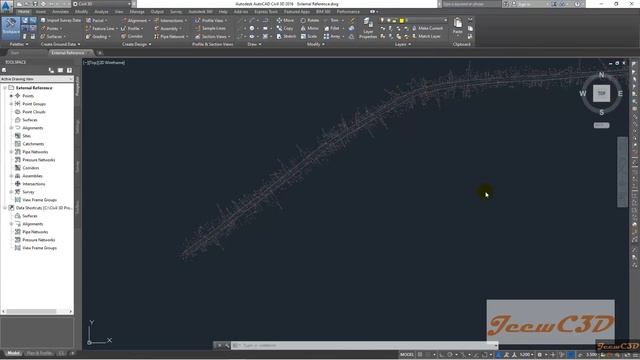The image size is (640, 360).
Task: Click the Toolspace horizontal scrollbar
Action: (37, 311)
